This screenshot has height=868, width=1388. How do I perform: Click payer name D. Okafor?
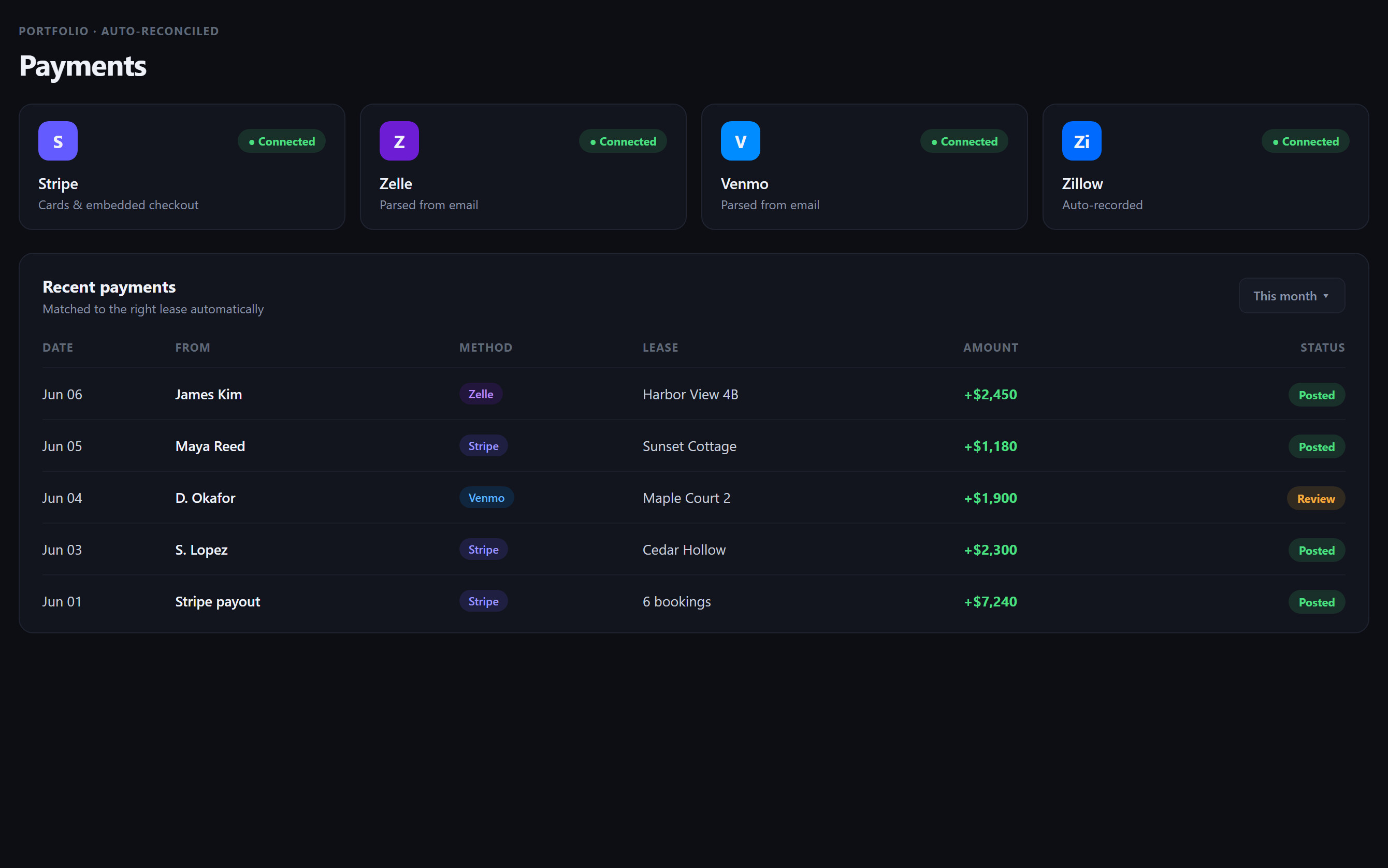[x=206, y=498]
